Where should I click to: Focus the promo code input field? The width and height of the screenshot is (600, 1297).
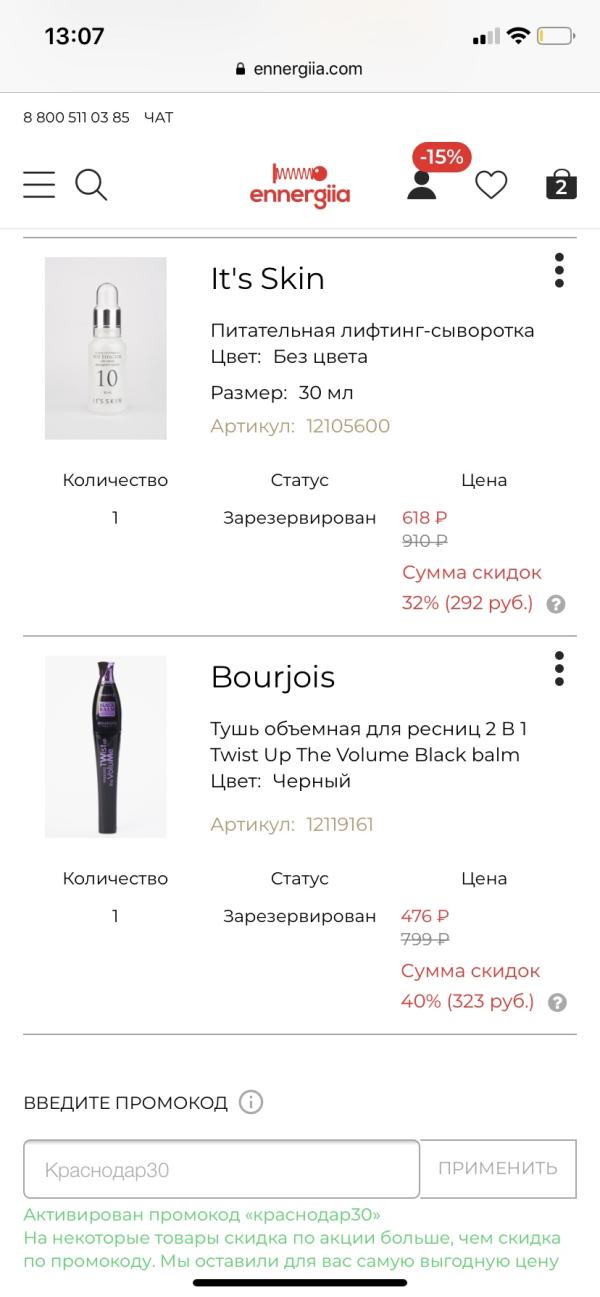(x=221, y=1168)
